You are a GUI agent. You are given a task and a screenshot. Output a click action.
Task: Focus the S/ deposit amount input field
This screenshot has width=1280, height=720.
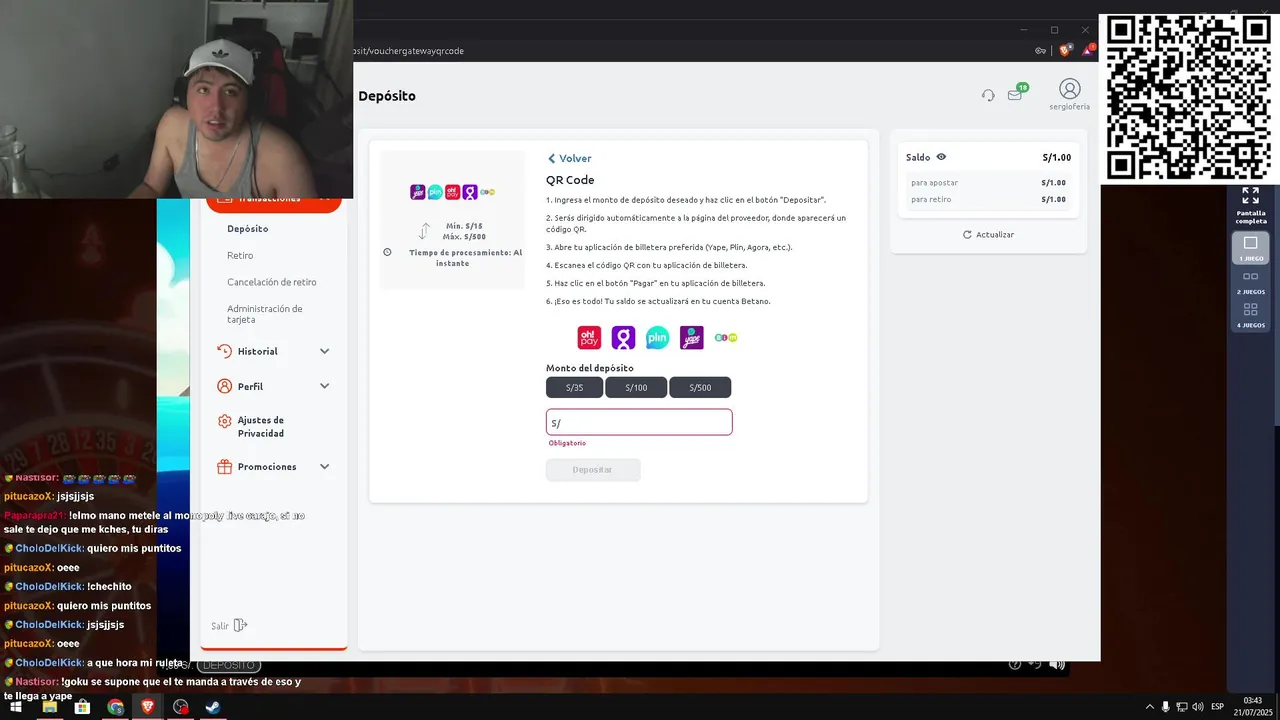(639, 422)
